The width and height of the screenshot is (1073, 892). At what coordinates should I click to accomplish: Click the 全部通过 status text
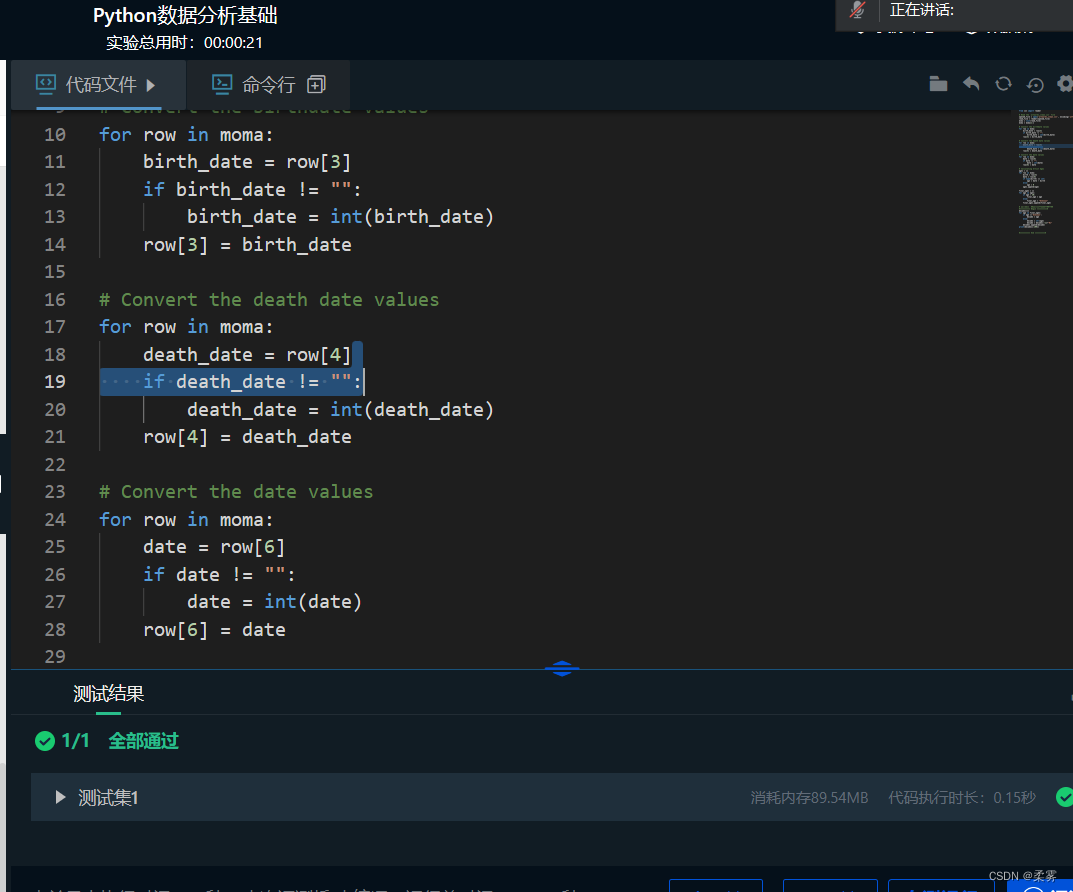point(143,741)
